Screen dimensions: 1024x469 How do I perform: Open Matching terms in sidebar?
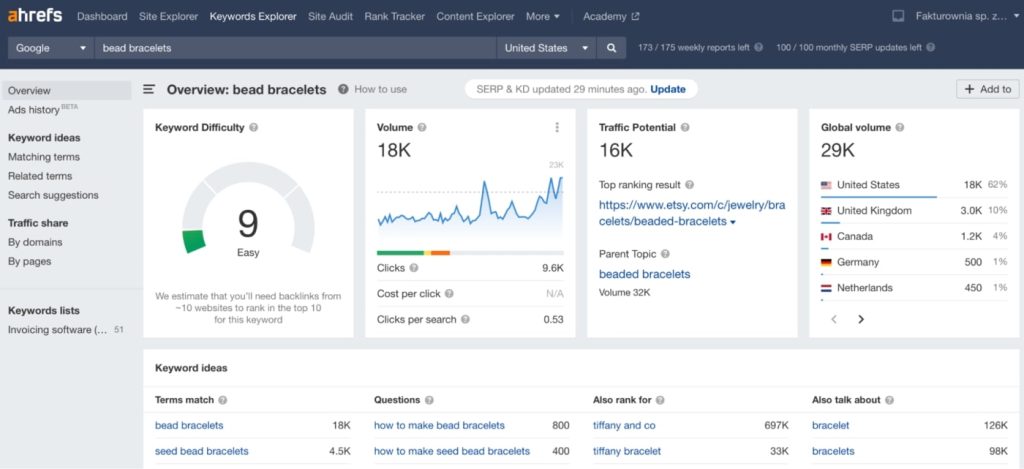pyautogui.click(x=44, y=157)
